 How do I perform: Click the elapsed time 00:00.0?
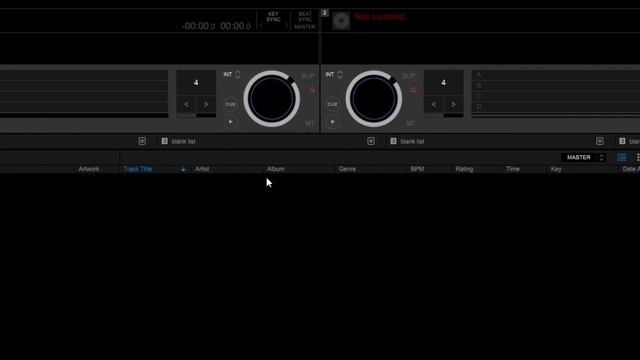tap(236, 26)
